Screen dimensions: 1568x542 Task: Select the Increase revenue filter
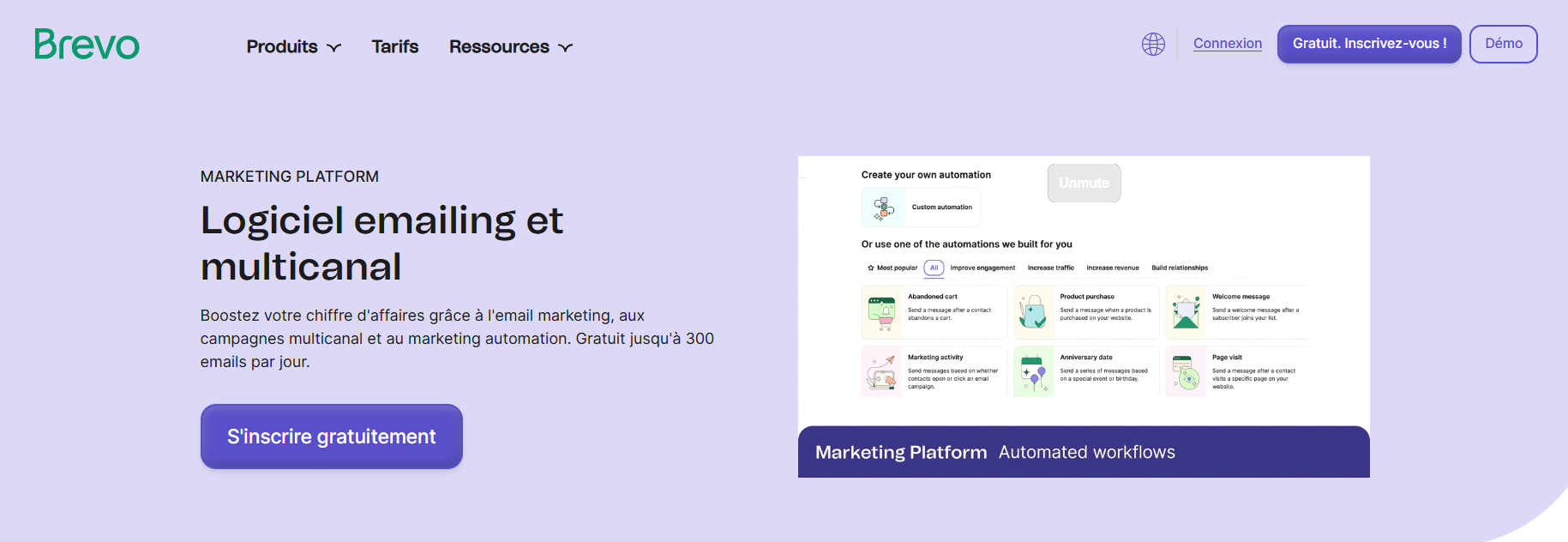[x=1113, y=268]
